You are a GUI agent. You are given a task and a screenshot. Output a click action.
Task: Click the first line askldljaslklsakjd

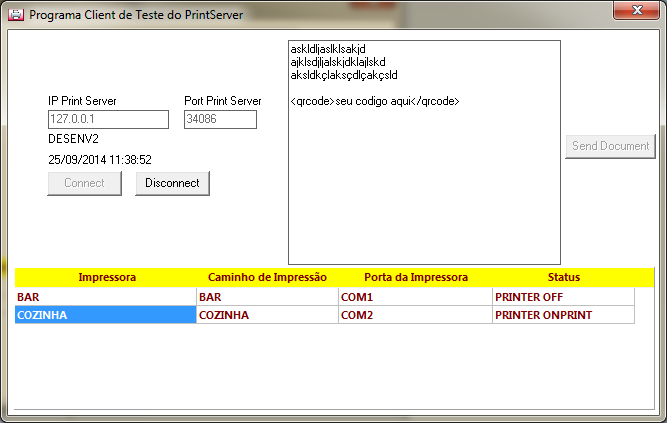328,49
